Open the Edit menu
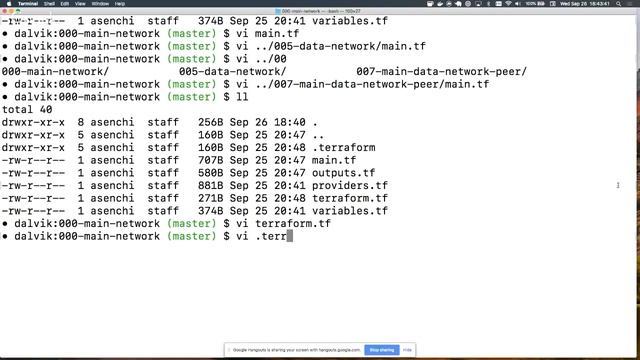This screenshot has height=360, width=640. pyautogui.click(x=64, y=4)
